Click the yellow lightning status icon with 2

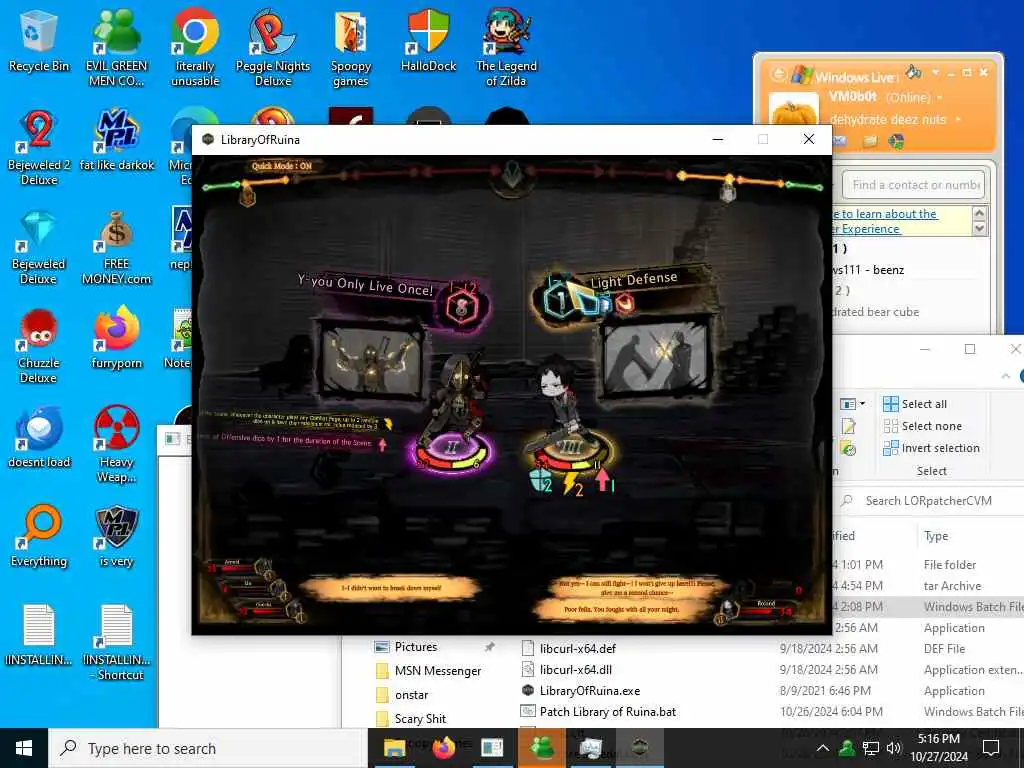pos(573,484)
